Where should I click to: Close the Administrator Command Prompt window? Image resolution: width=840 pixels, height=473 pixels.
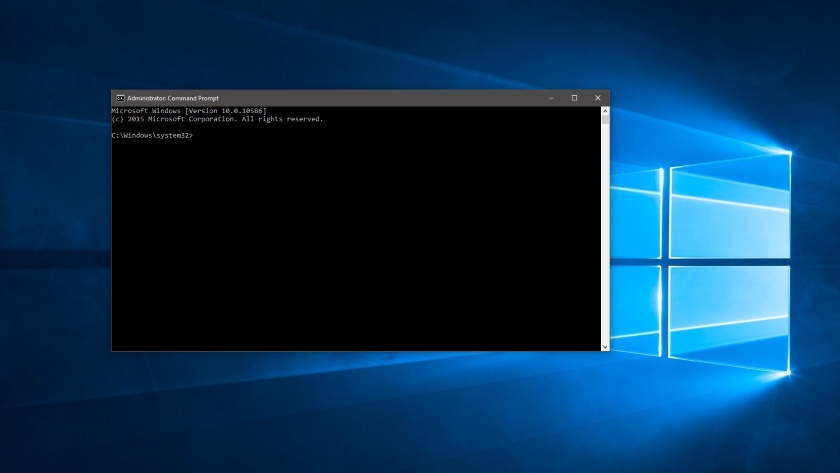click(597, 98)
